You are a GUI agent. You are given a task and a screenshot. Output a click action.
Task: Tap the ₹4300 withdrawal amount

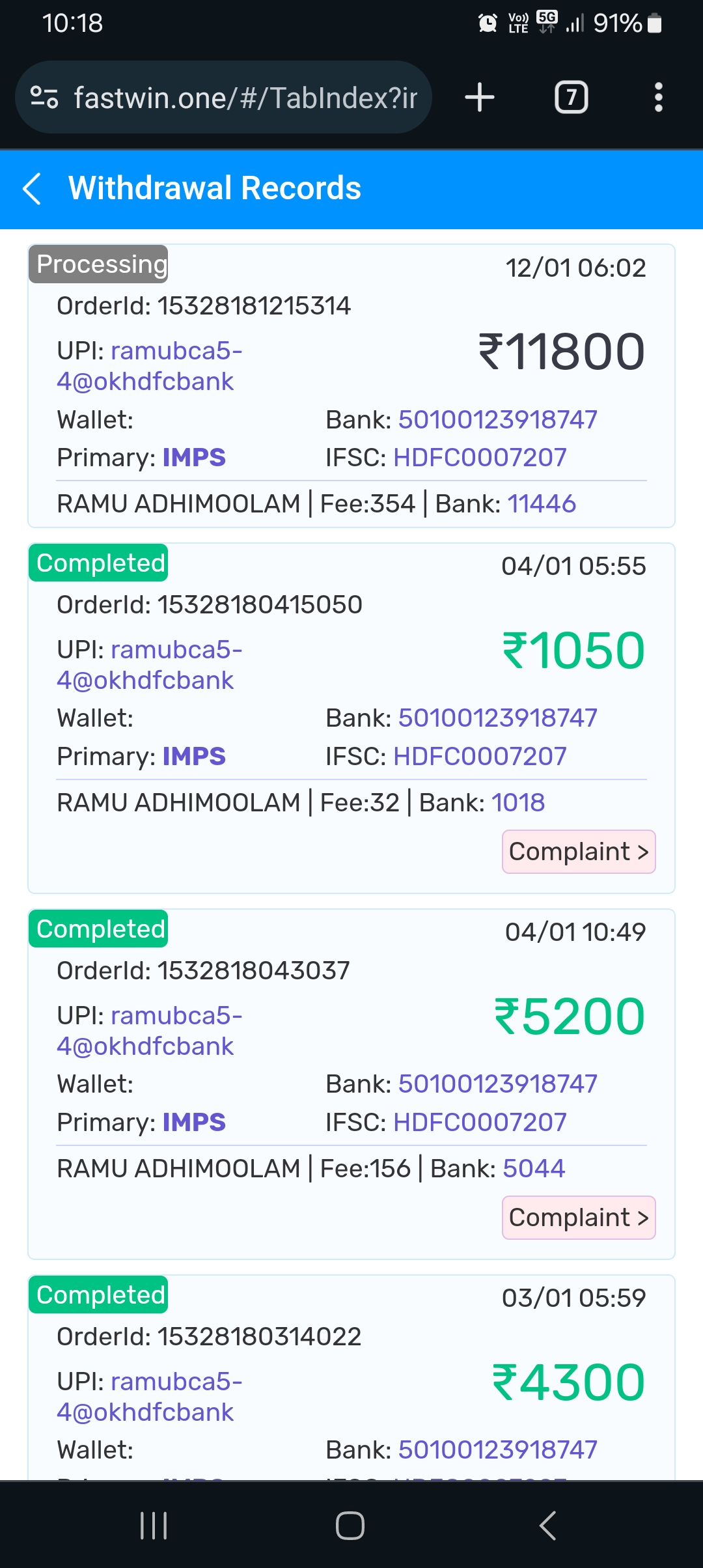click(568, 1382)
